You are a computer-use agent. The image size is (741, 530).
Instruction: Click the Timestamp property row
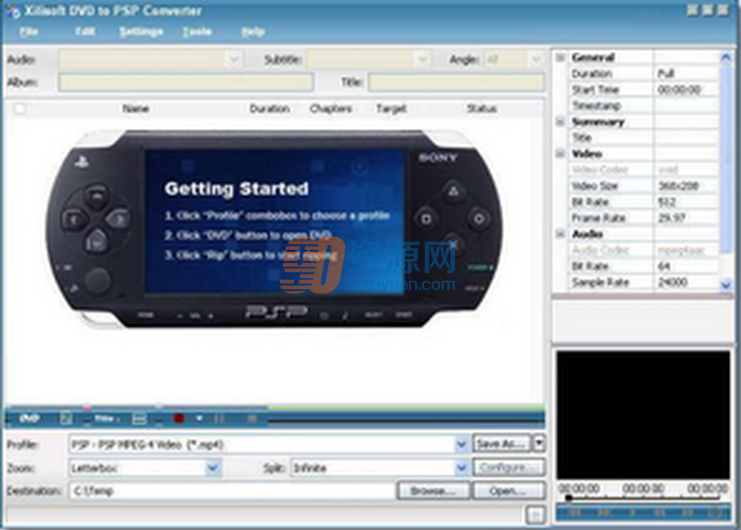pyautogui.click(x=644, y=106)
